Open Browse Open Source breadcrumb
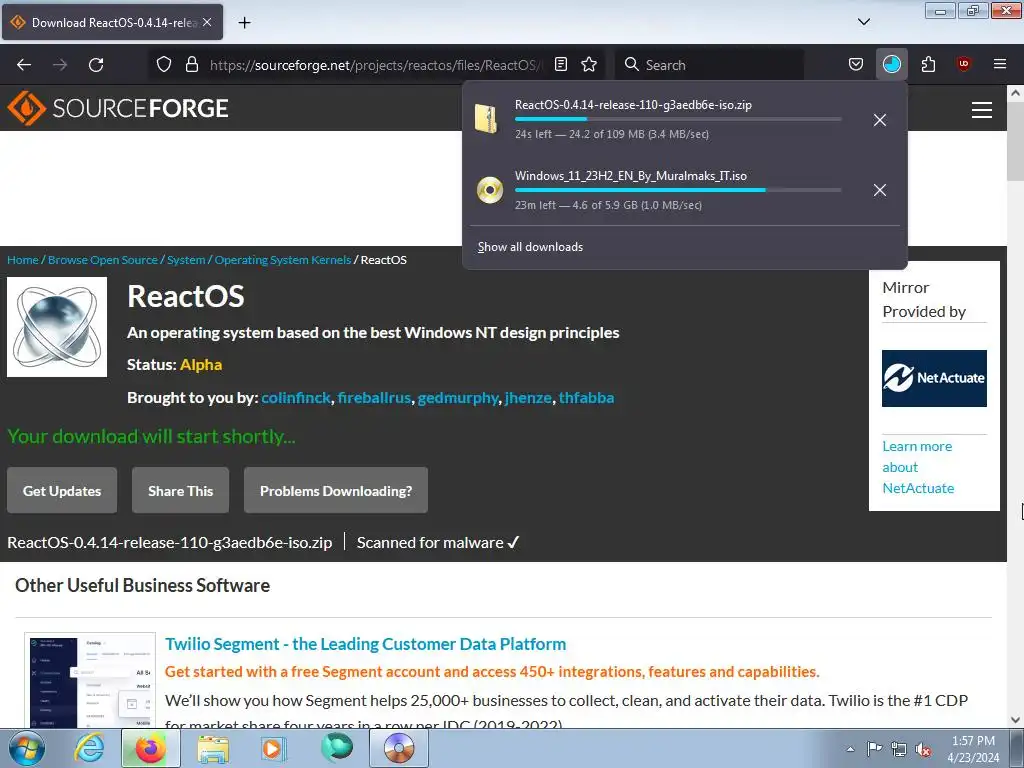Image resolution: width=1024 pixels, height=768 pixels. pos(103,260)
